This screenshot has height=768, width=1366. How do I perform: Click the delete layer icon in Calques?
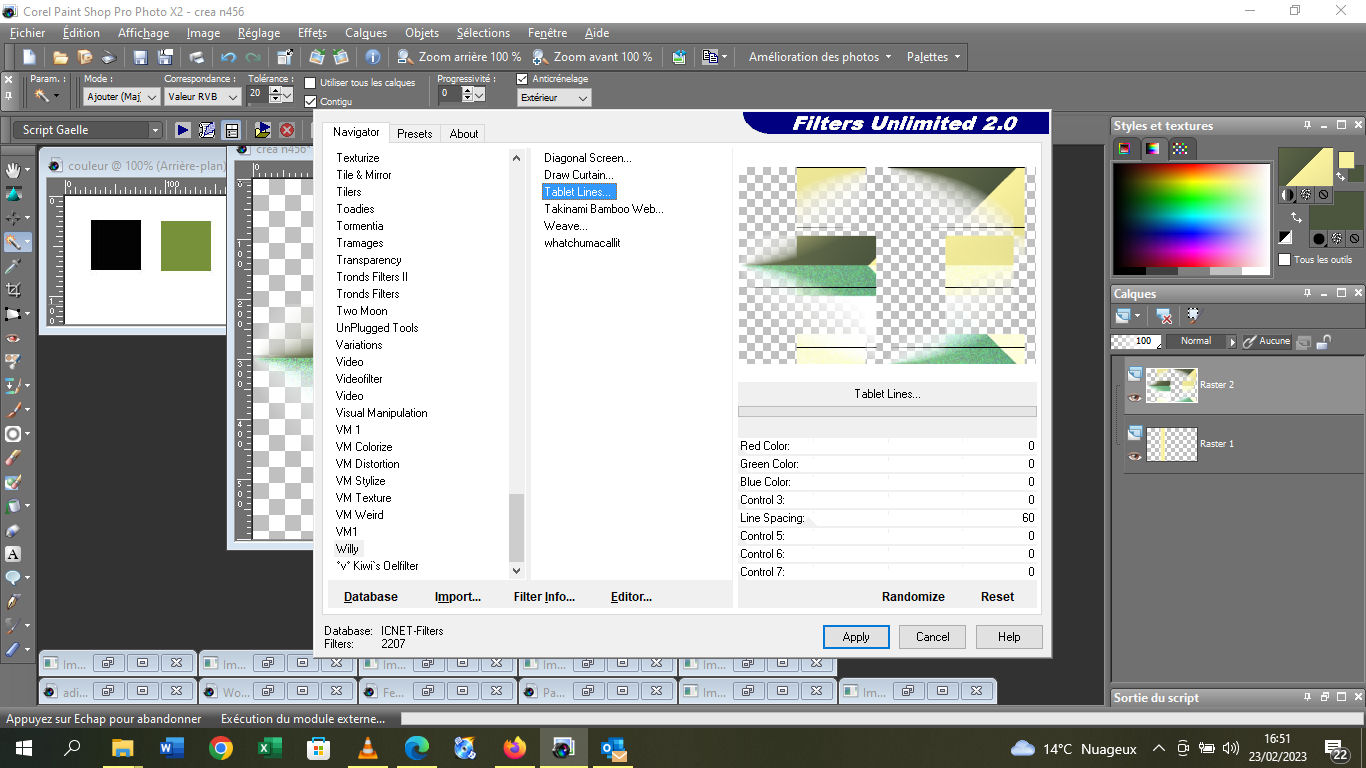1165,316
